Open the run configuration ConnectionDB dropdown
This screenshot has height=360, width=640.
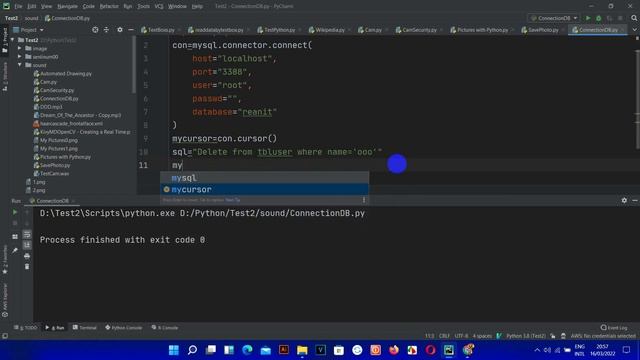[554, 18]
